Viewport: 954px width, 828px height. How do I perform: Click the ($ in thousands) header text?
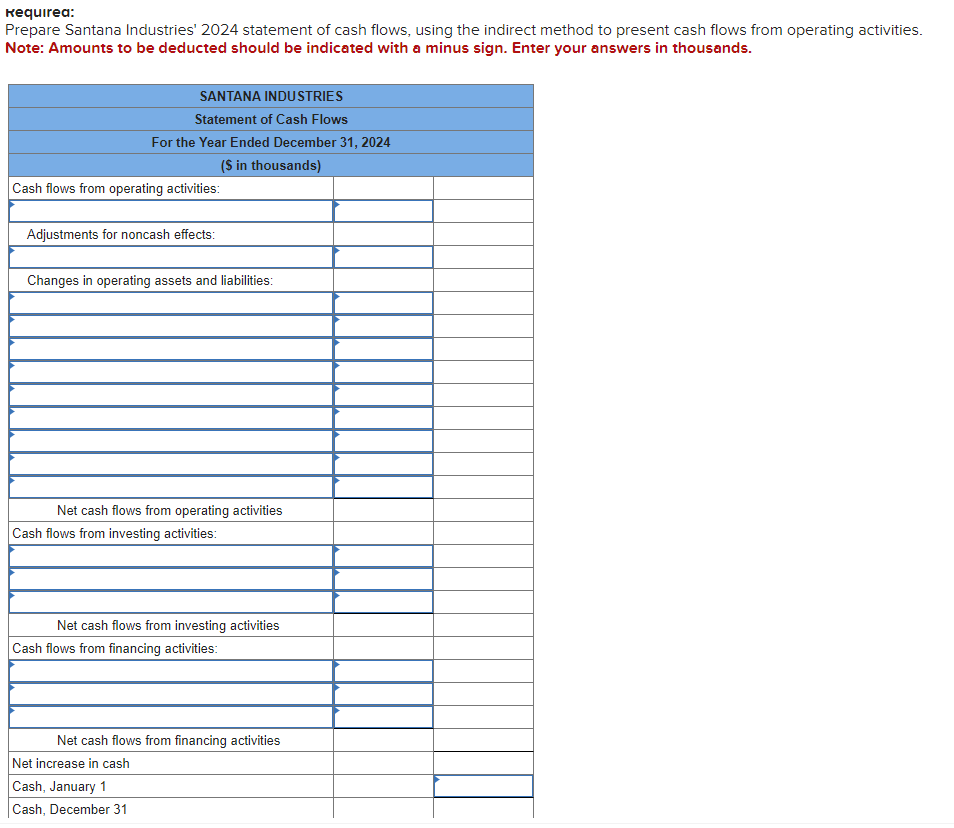271,165
